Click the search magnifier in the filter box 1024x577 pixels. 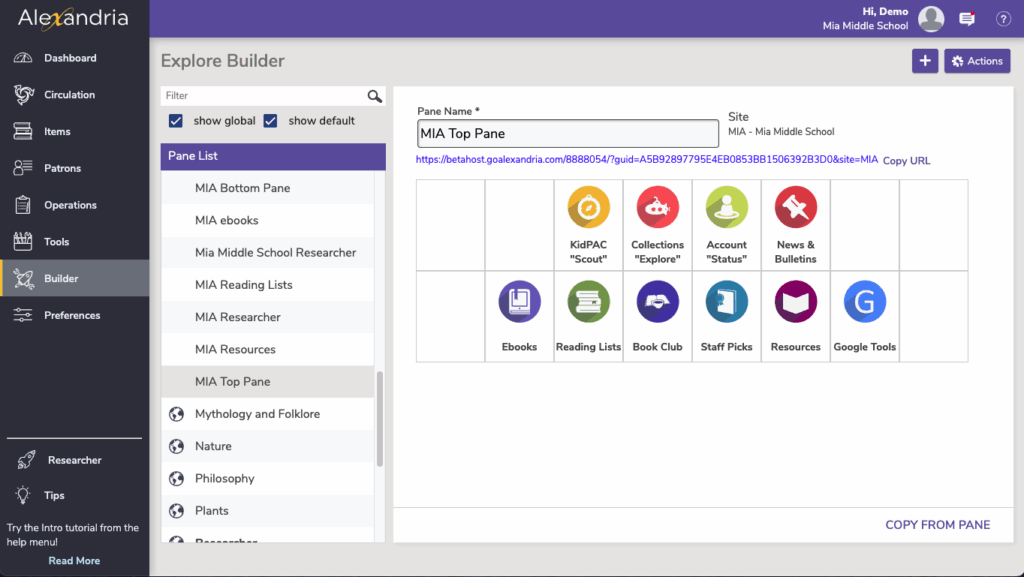point(375,96)
